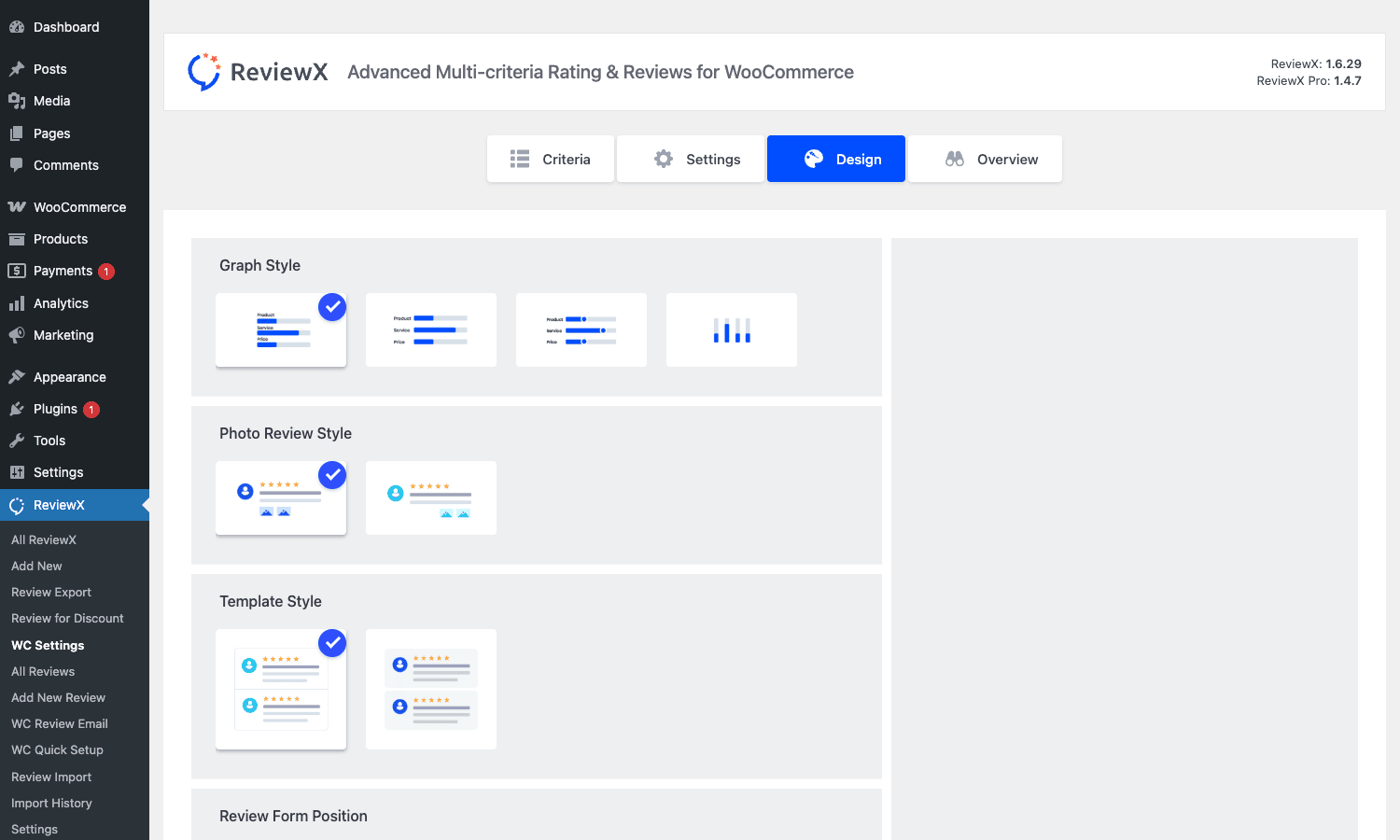Click the Graph Style heading

tap(259, 265)
